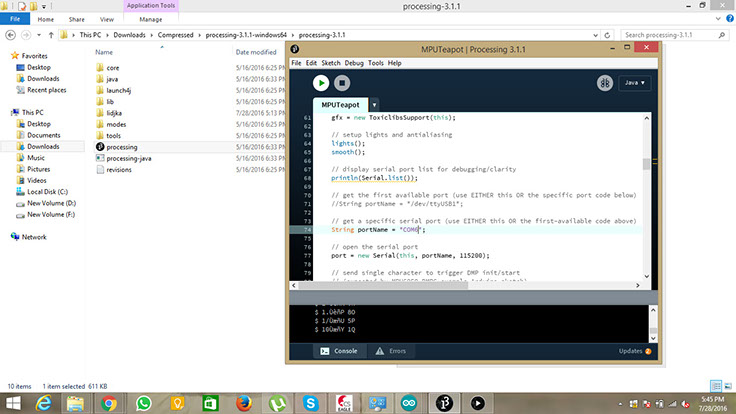This screenshot has width=736, height=414.
Task: Switch to the Errors tab
Action: [x=391, y=351]
